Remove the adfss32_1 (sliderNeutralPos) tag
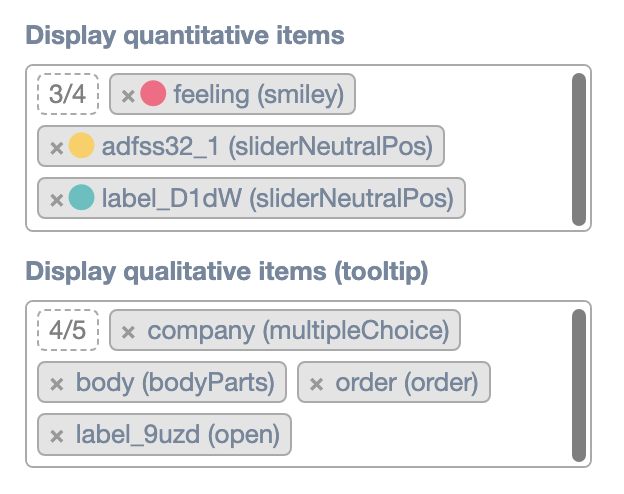 [57, 148]
